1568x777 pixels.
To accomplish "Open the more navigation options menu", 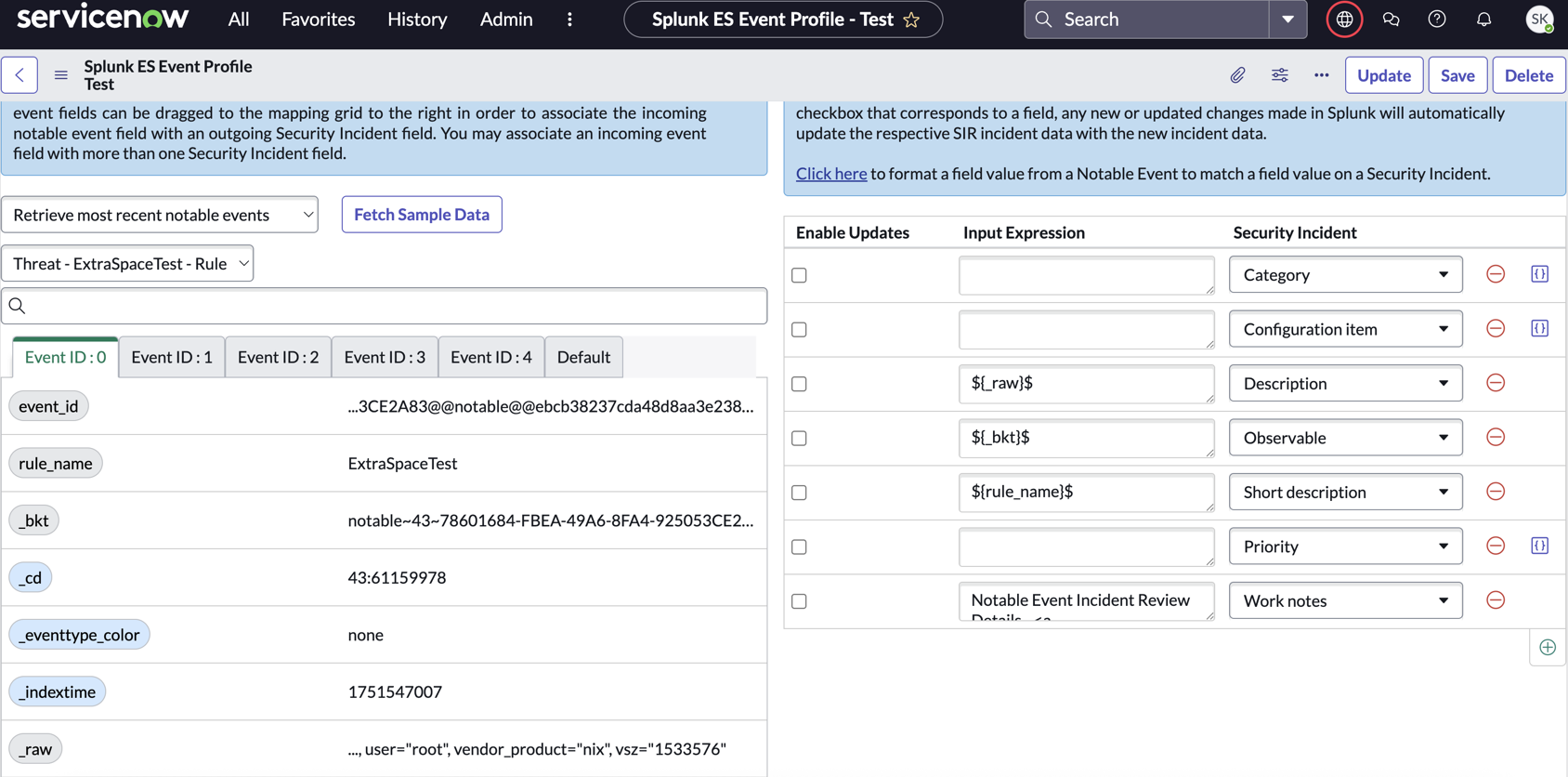I will 569,20.
